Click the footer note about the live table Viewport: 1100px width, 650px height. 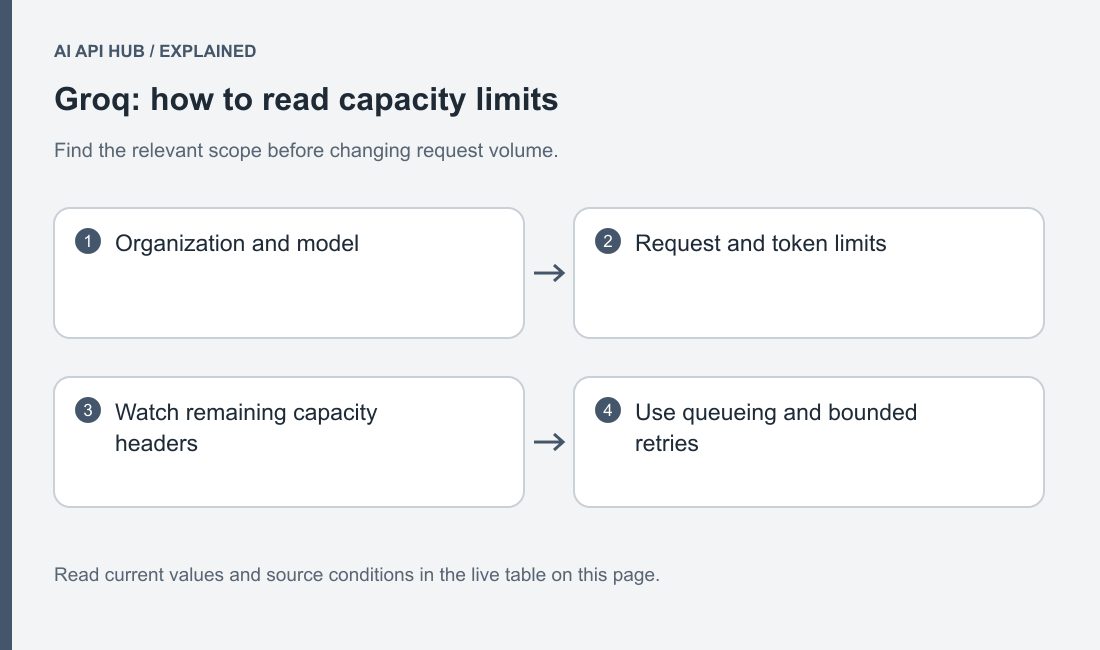pos(357,574)
